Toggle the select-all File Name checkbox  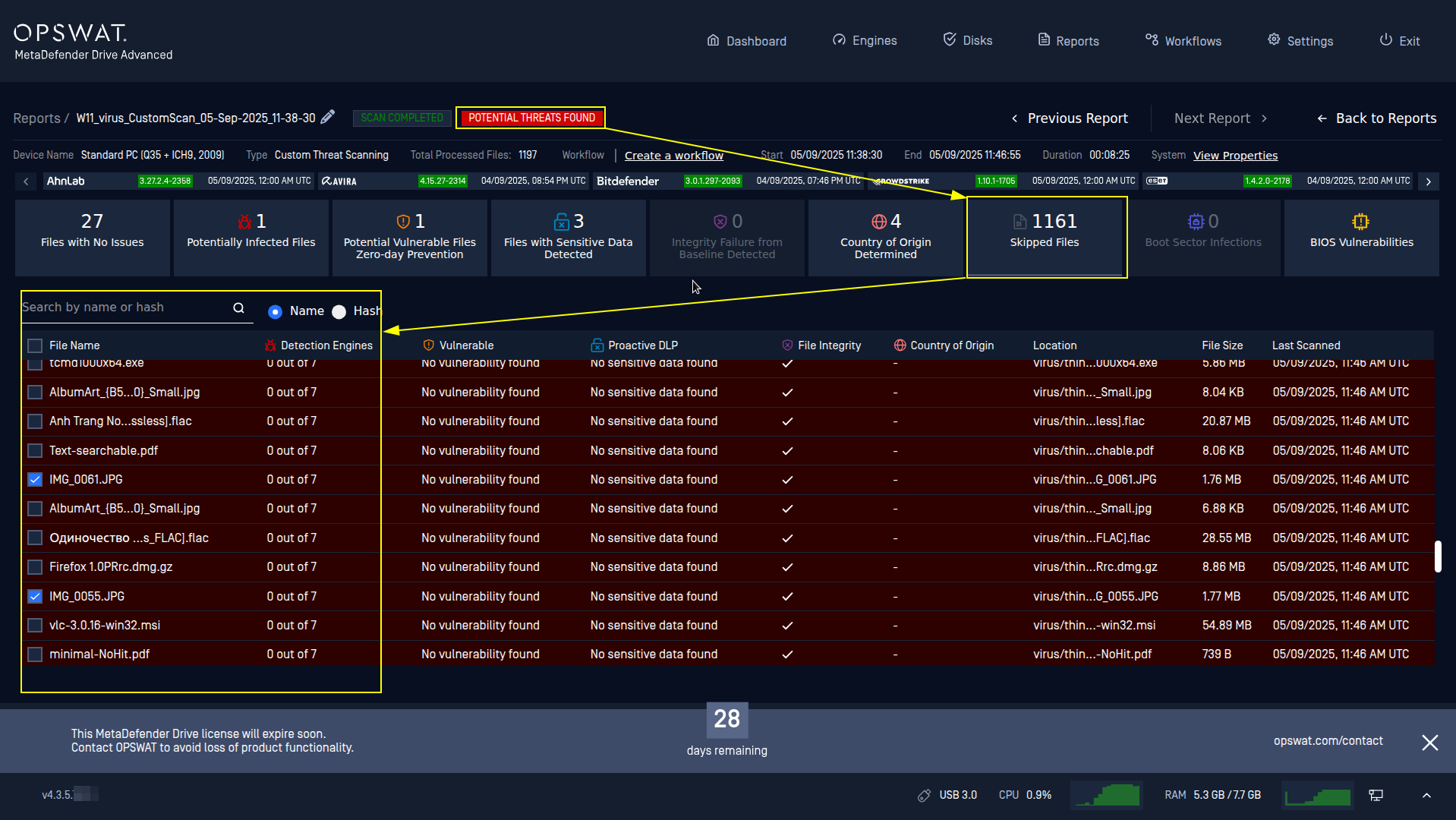(35, 345)
